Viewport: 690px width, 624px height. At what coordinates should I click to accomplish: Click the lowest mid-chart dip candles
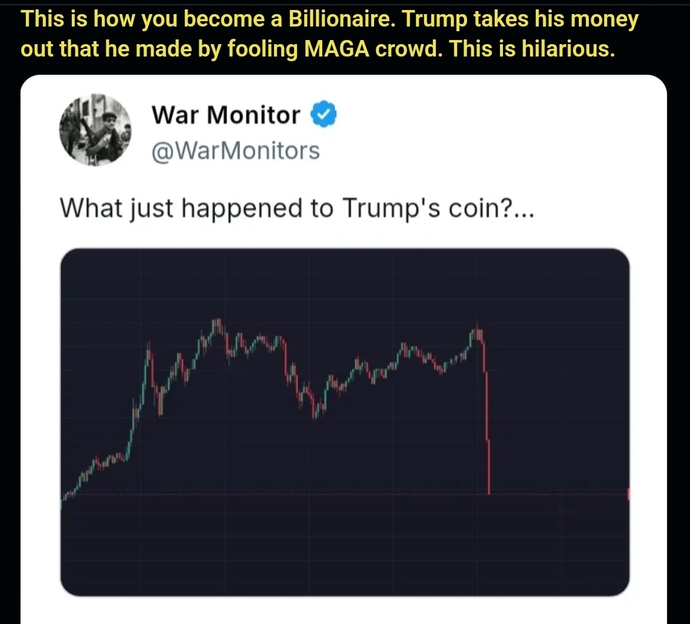pyautogui.click(x=316, y=409)
